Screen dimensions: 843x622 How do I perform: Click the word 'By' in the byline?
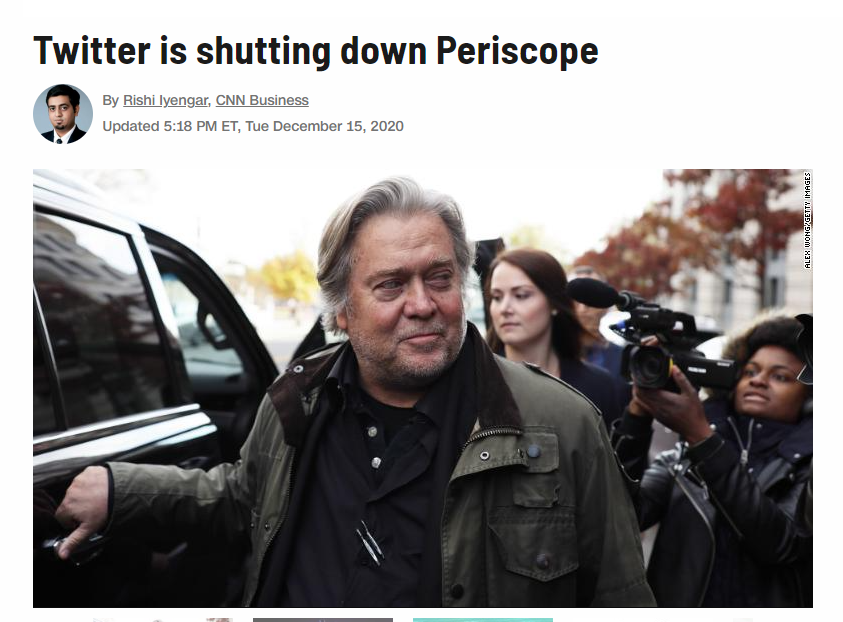[x=110, y=101]
